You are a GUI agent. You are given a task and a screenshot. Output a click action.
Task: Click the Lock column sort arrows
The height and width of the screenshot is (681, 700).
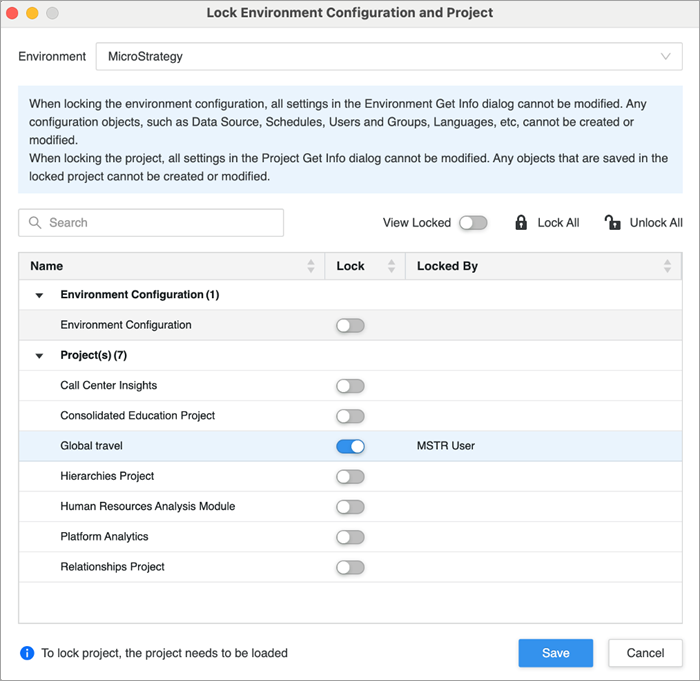[391, 266]
